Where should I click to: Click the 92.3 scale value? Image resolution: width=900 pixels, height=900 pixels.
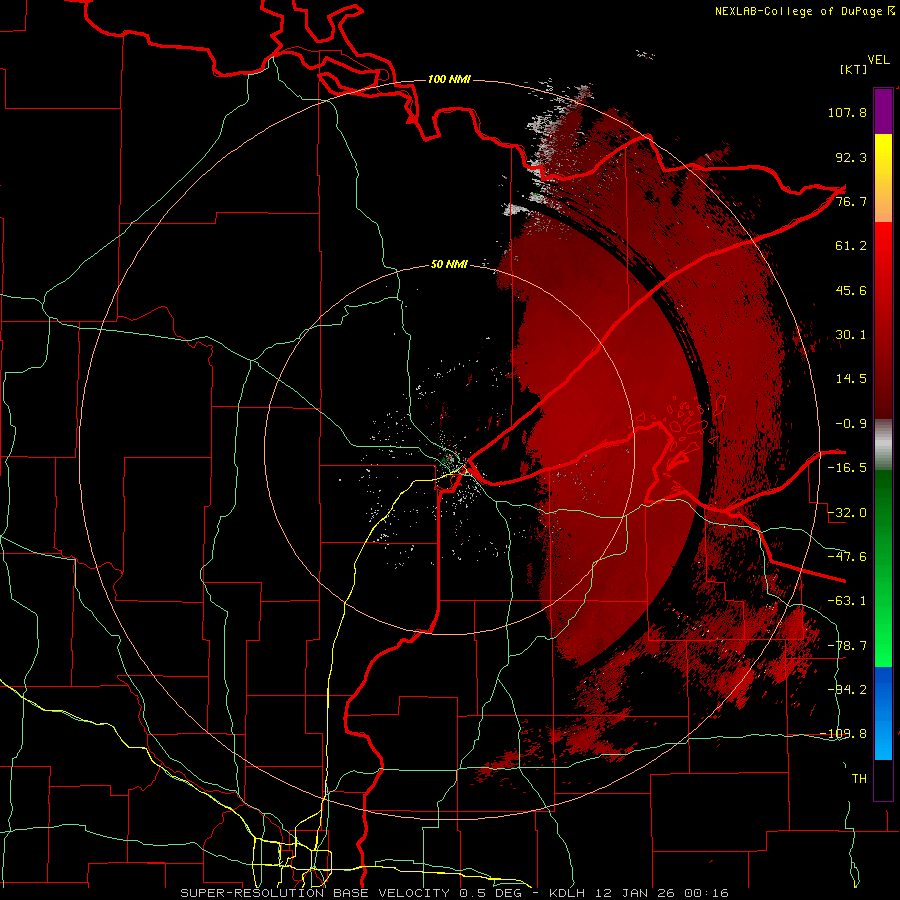click(x=851, y=157)
